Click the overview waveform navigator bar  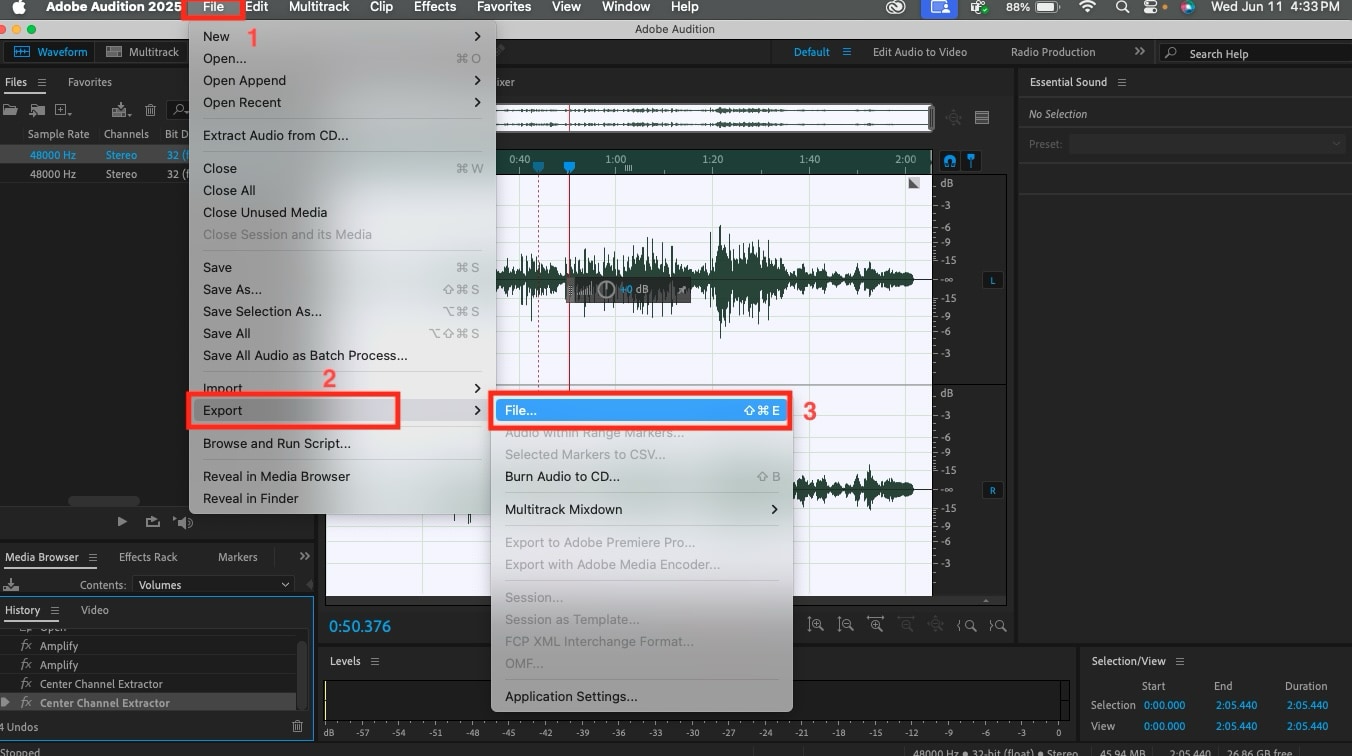[714, 118]
